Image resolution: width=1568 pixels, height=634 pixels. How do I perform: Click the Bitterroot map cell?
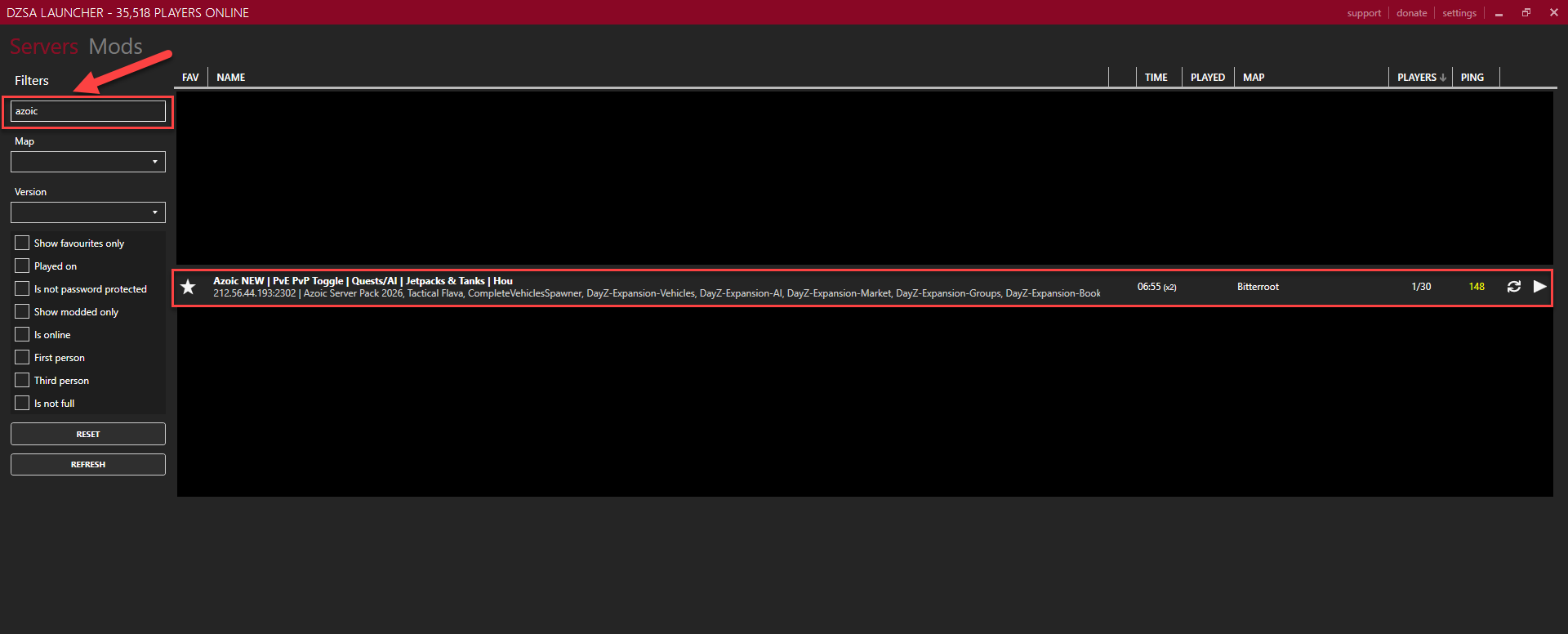click(1258, 287)
